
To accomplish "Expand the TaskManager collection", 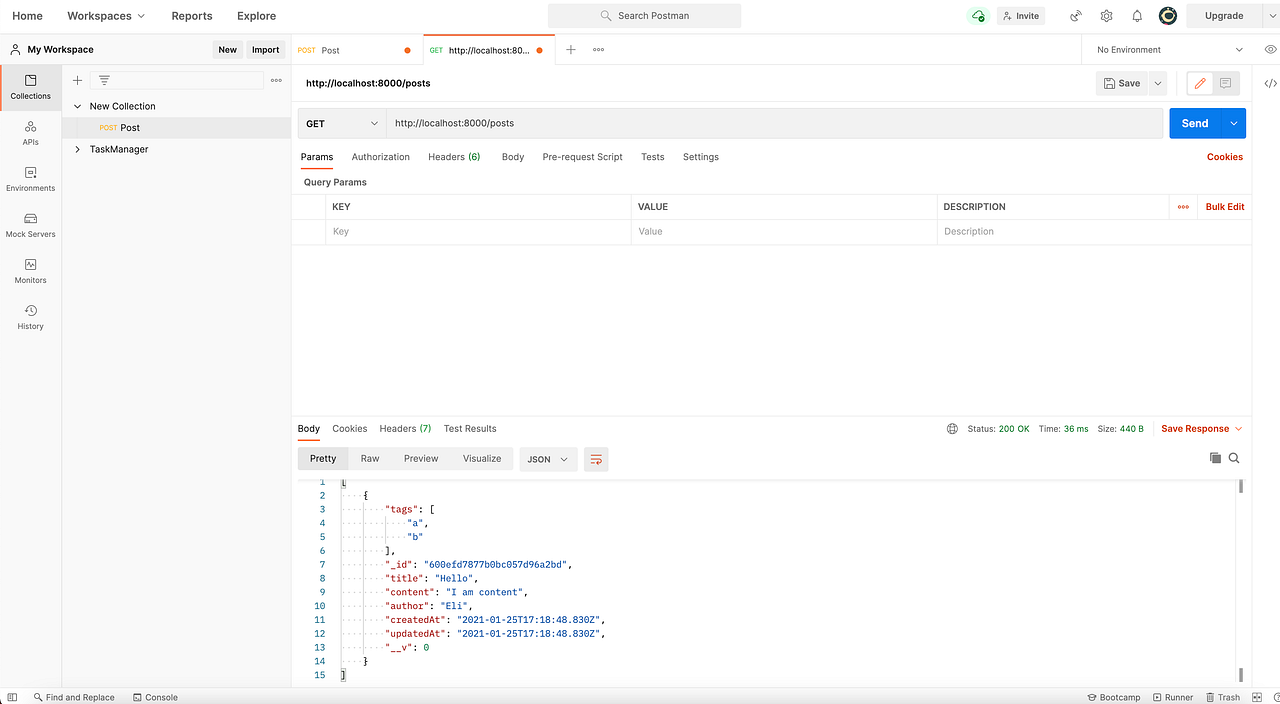I will click(77, 149).
